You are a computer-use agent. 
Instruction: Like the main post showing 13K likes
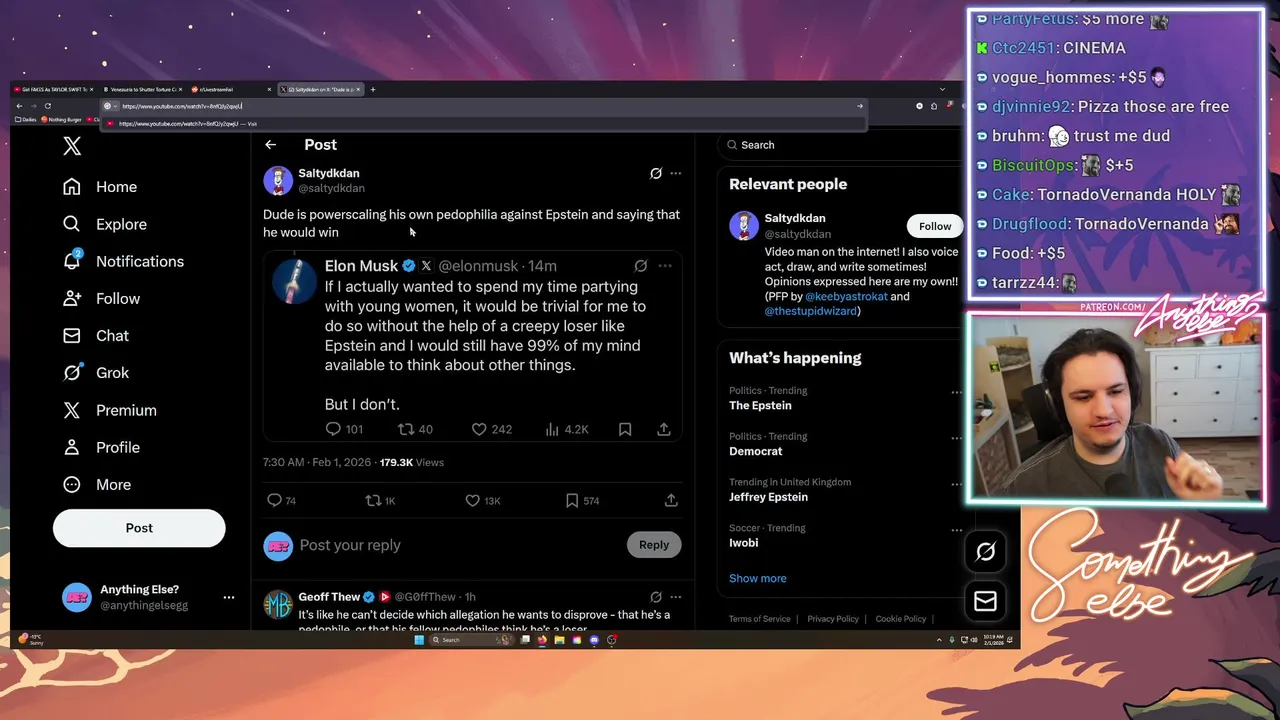[473, 500]
